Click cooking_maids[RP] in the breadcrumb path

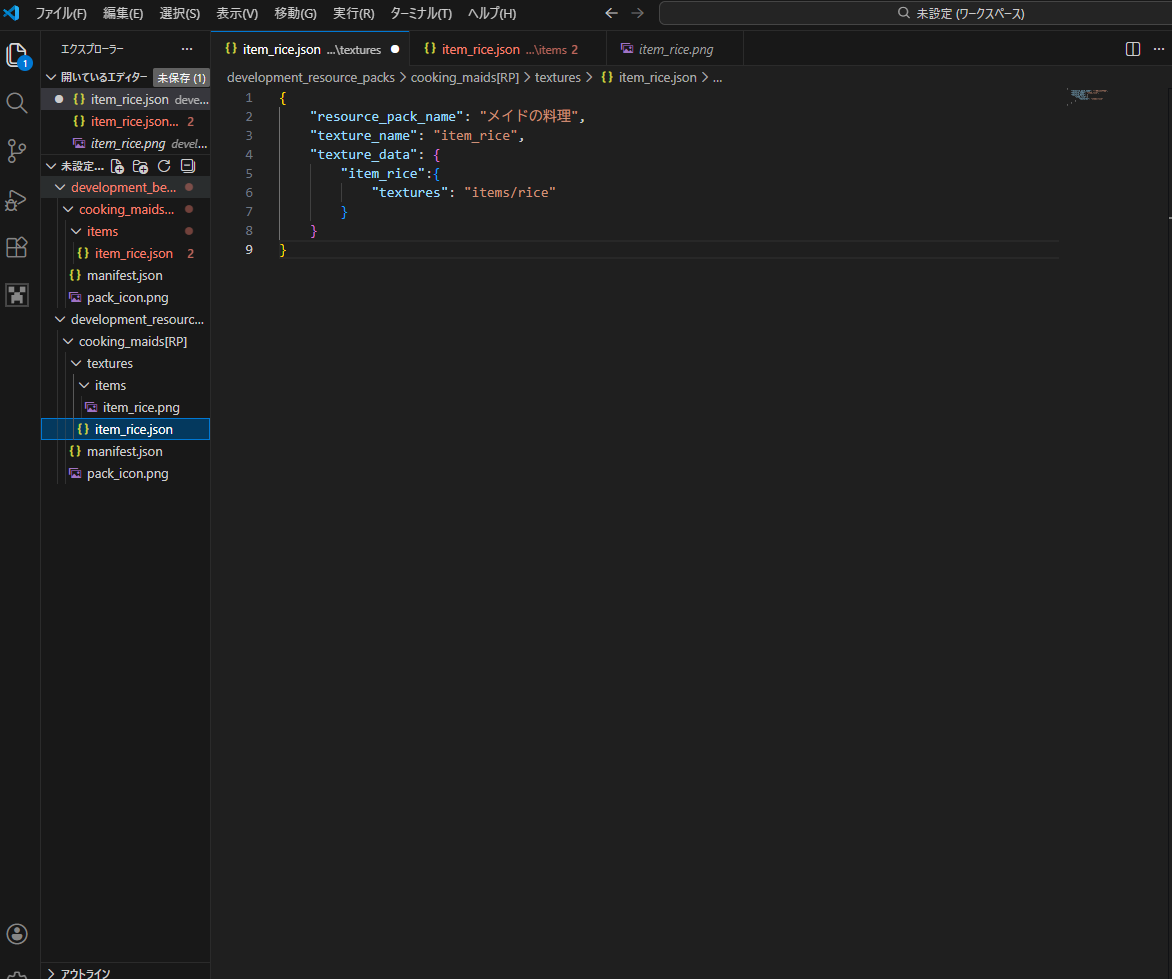463,77
